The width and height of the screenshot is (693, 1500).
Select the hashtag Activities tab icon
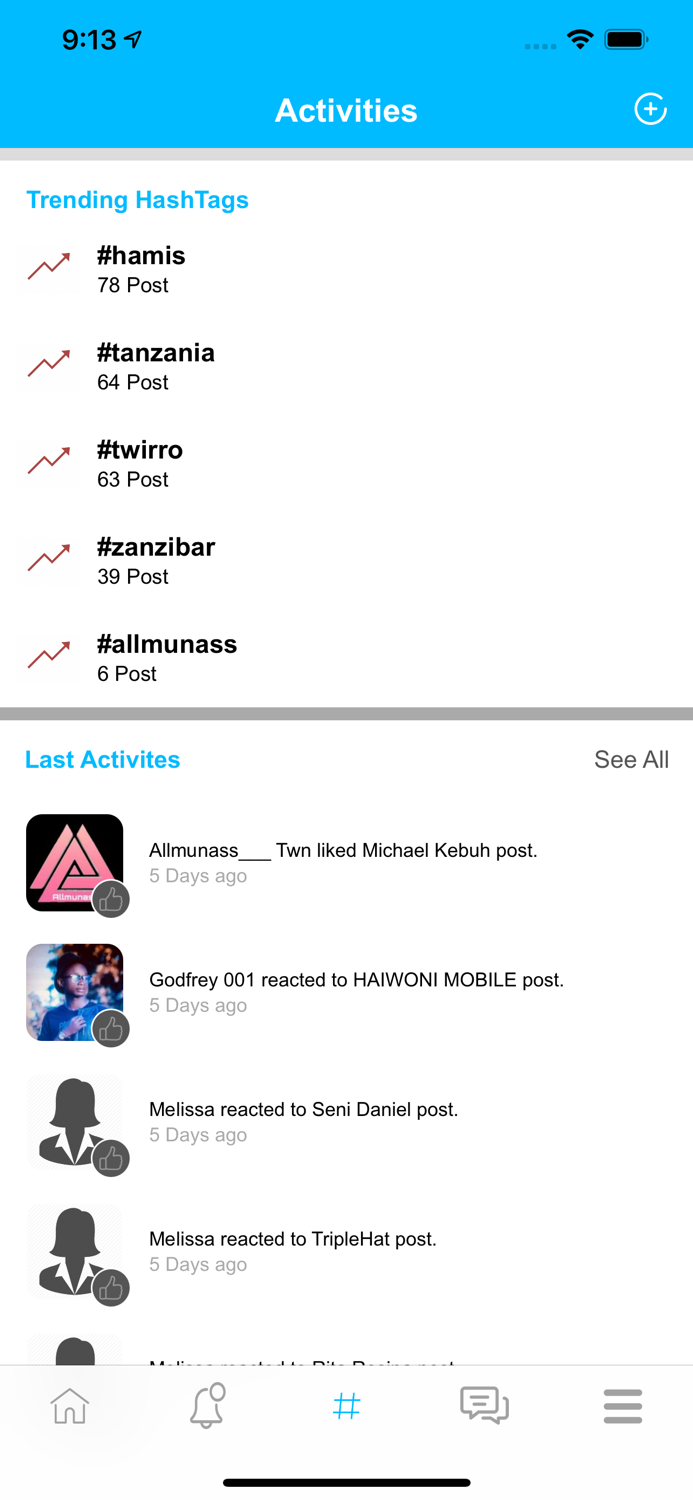click(x=346, y=1406)
